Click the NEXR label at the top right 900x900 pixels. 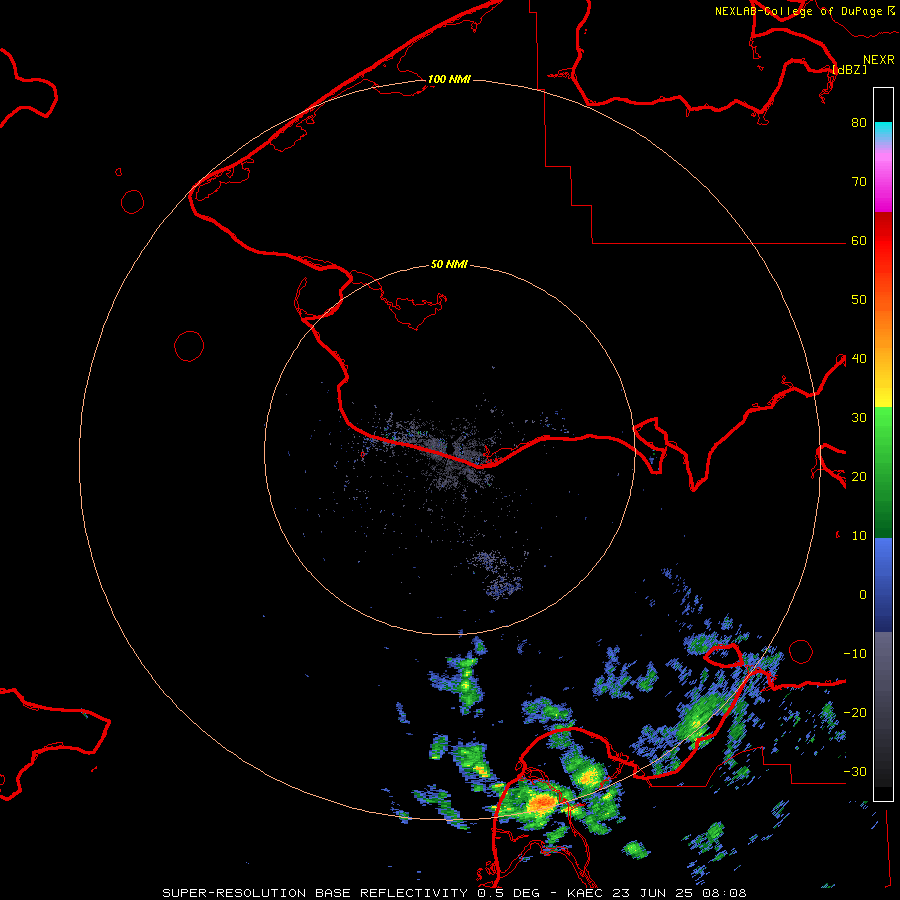pyautogui.click(x=878, y=60)
